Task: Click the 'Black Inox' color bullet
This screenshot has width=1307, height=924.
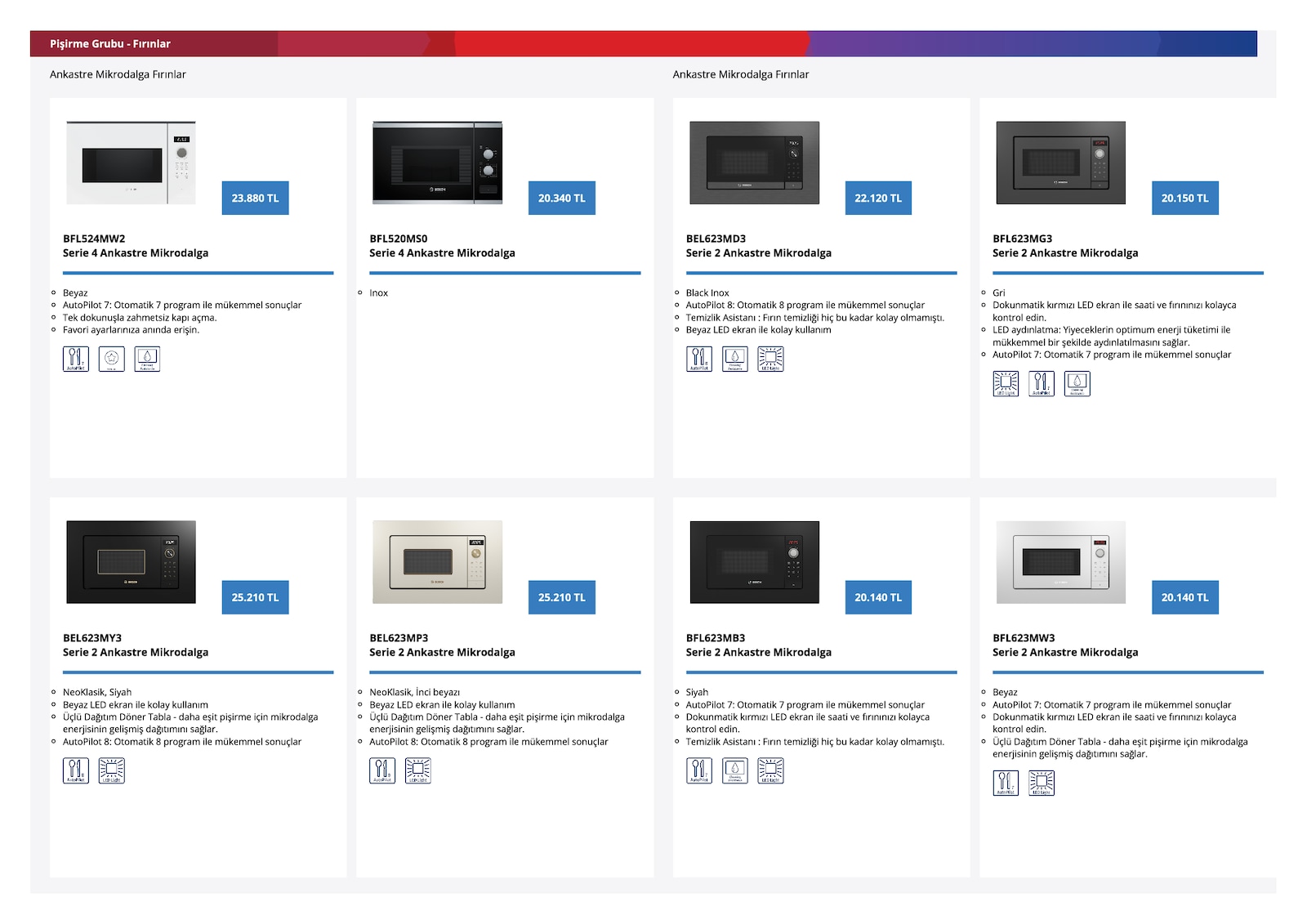Action: click(707, 292)
